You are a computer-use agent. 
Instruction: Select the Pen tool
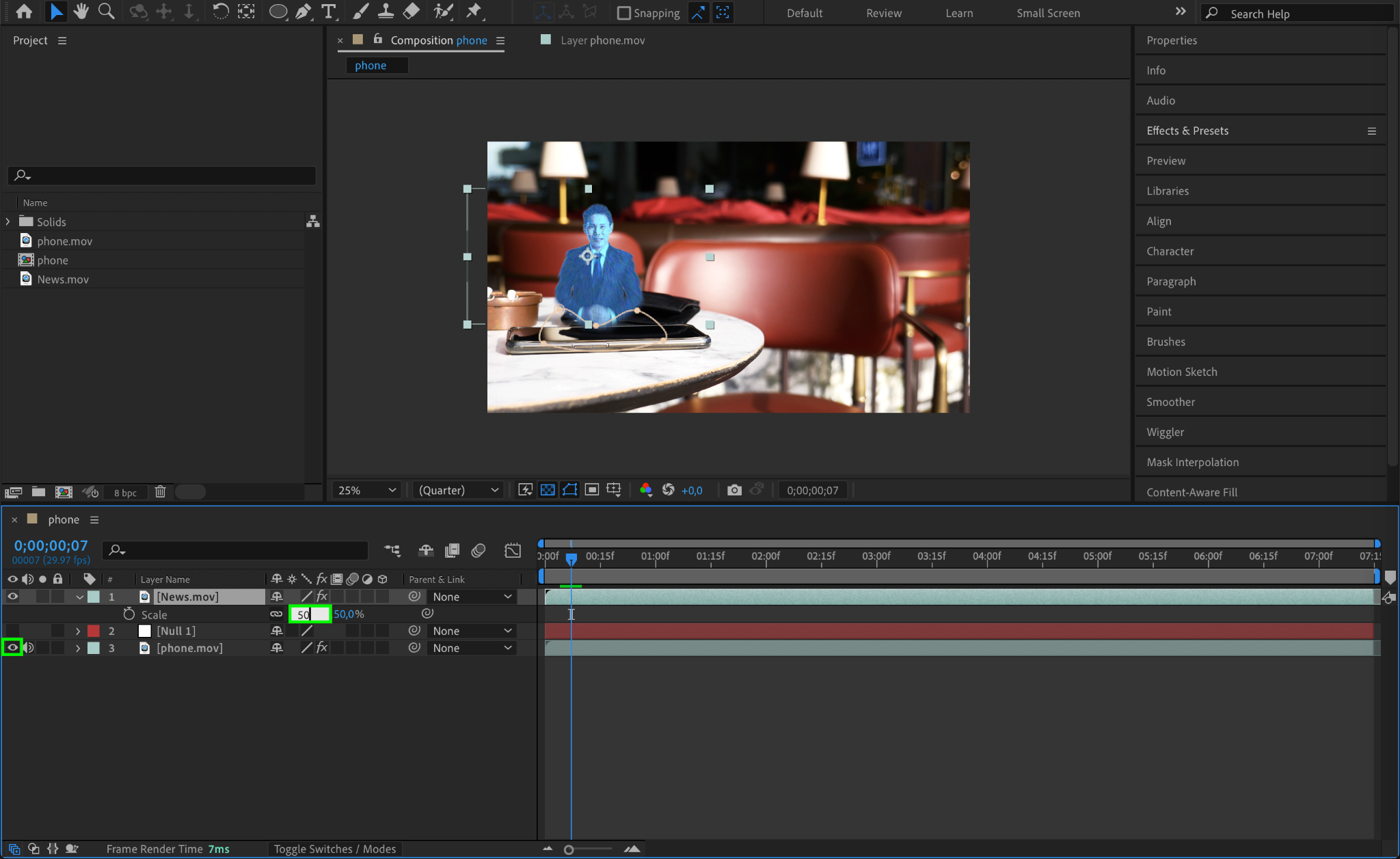coord(303,12)
